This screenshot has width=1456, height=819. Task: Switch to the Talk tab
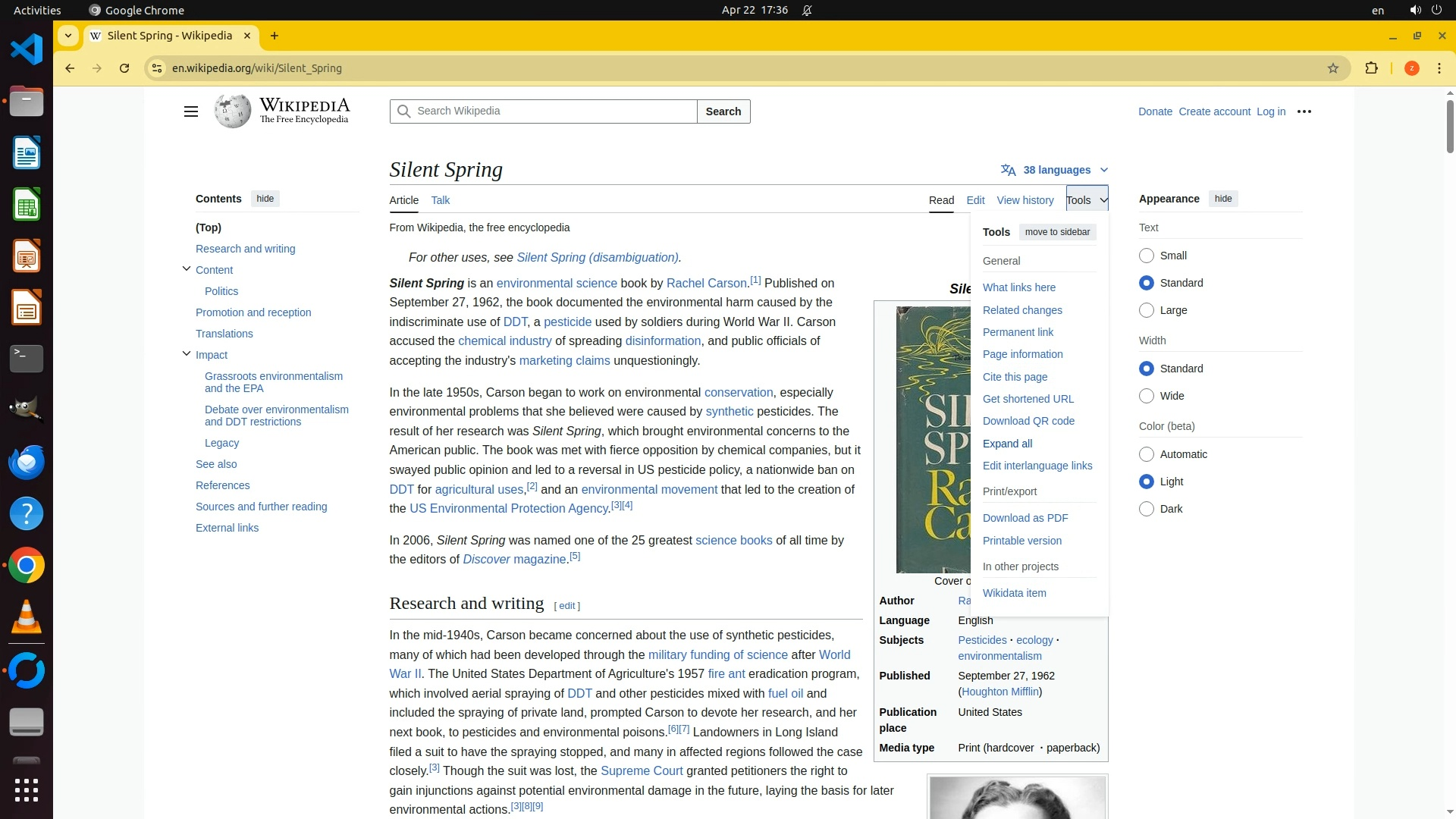tap(440, 200)
